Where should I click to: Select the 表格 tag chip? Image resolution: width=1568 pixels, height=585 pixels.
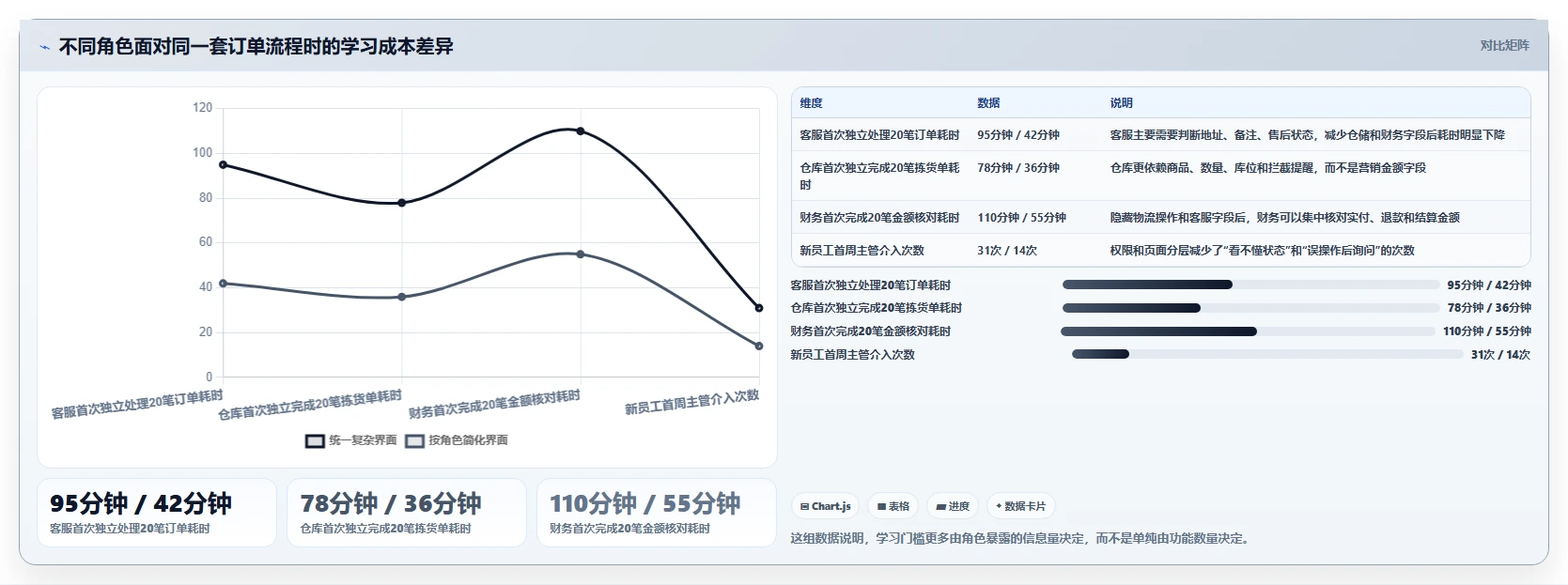893,506
